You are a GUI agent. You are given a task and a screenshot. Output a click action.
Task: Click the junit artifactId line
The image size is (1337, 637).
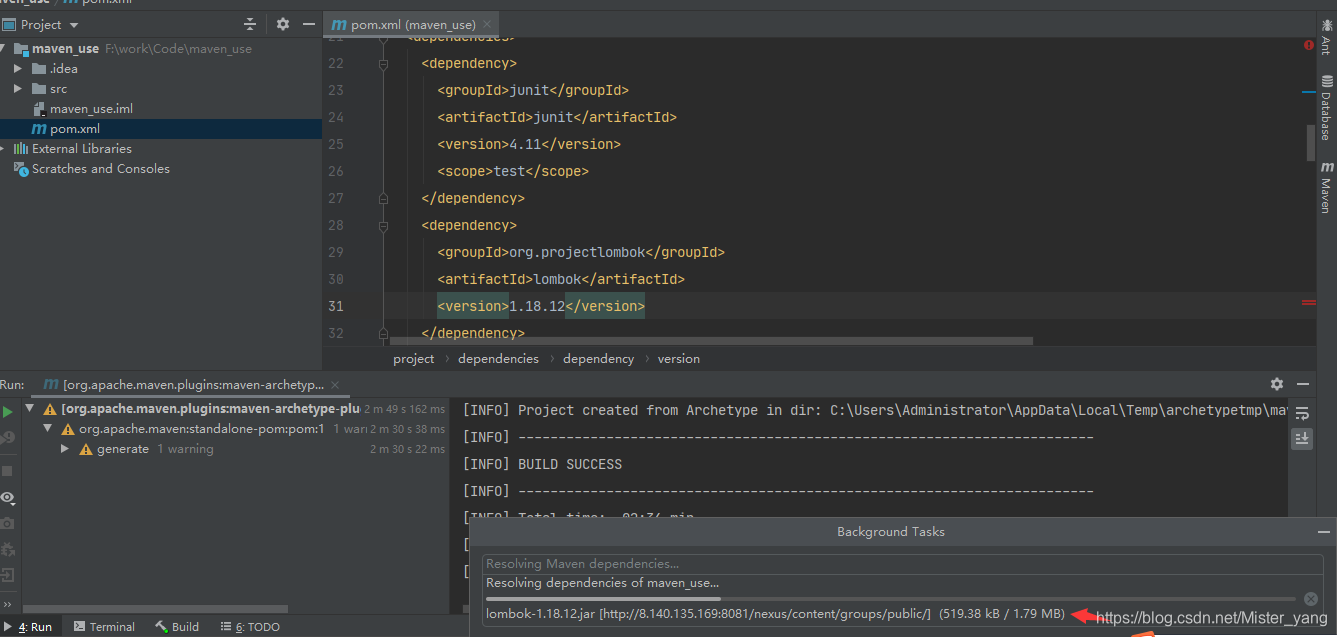[x=557, y=117]
